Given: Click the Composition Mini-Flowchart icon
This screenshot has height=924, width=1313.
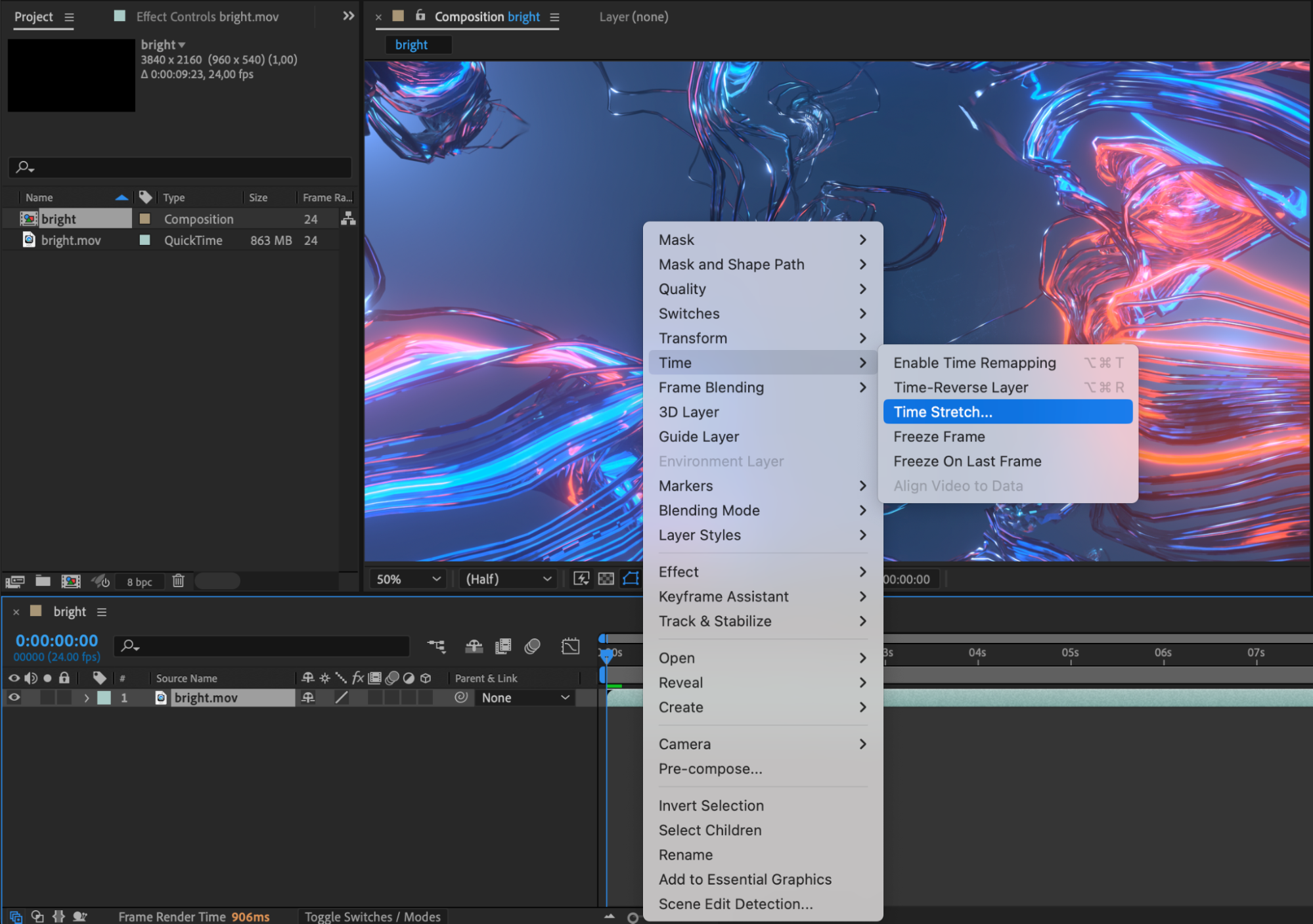Looking at the screenshot, I should pyautogui.click(x=436, y=646).
